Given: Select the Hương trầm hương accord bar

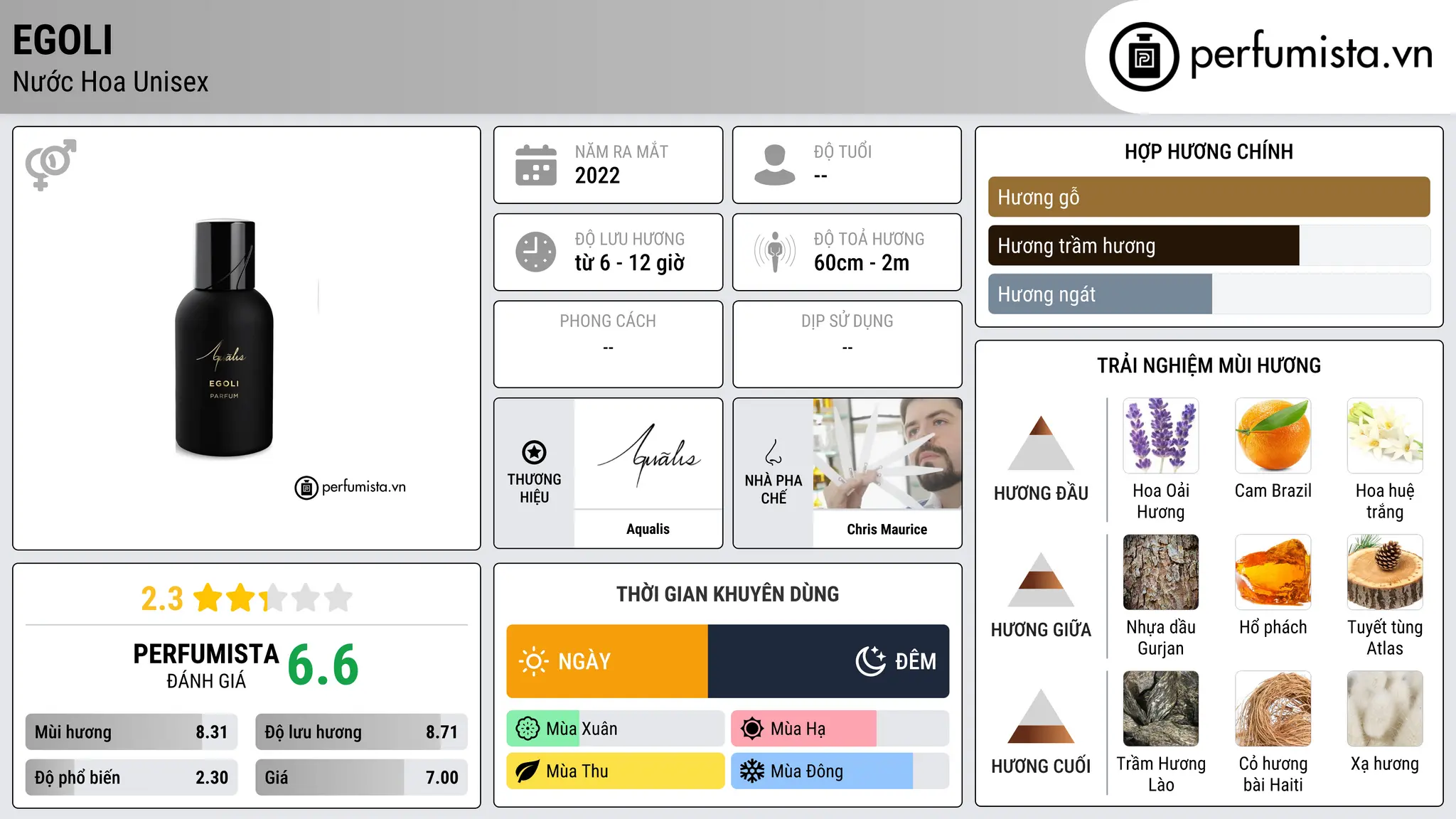Looking at the screenshot, I should tap(1209, 245).
